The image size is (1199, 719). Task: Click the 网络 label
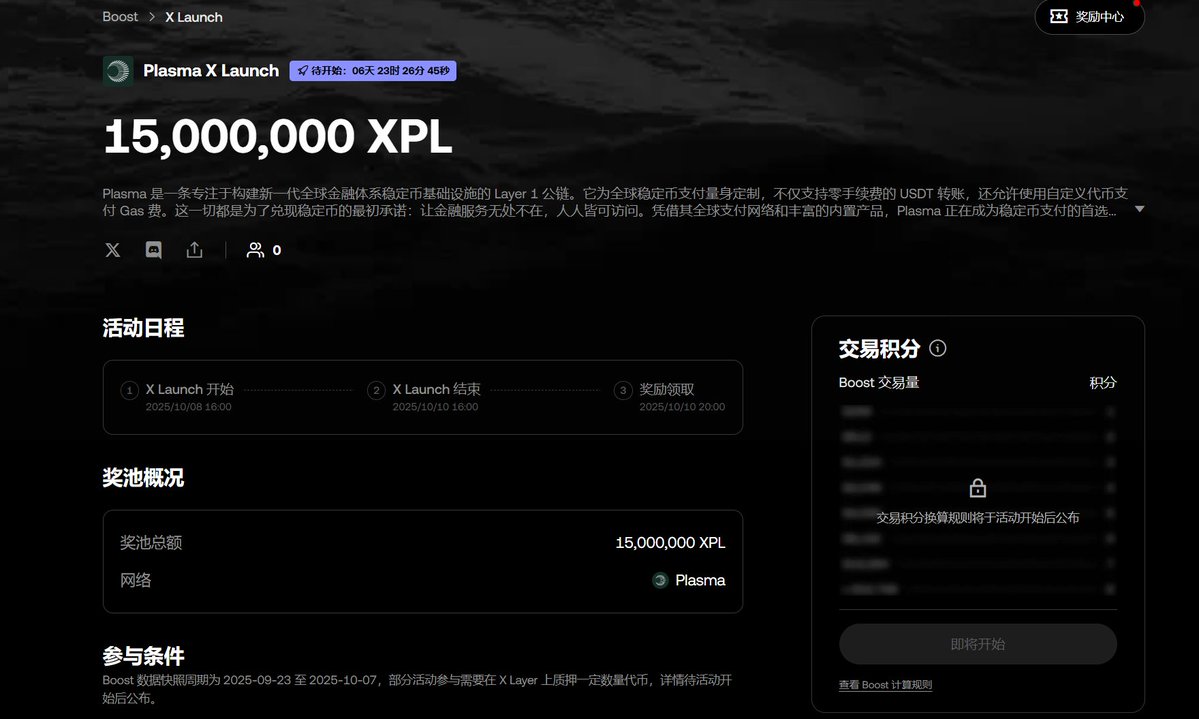(135, 581)
